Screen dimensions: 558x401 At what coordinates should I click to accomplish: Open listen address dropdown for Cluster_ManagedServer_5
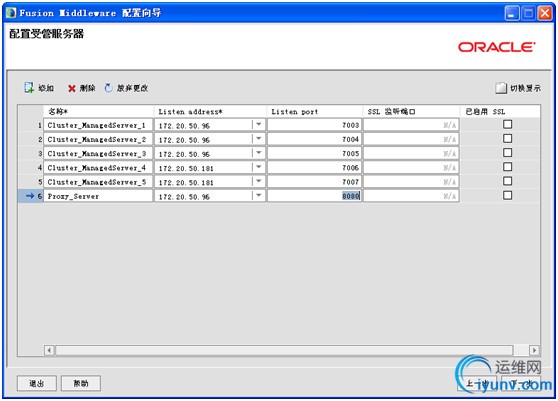click(259, 181)
